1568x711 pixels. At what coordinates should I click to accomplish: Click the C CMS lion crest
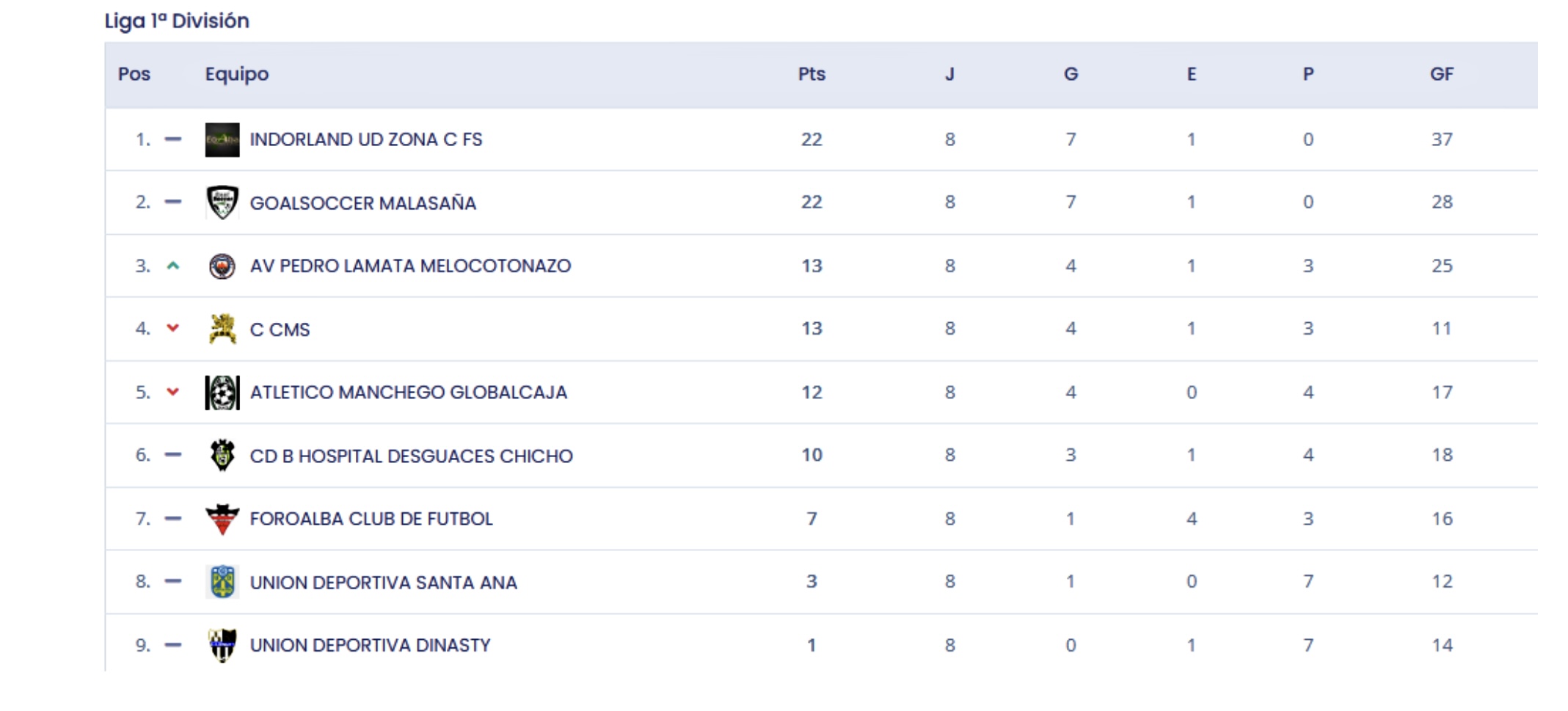pyautogui.click(x=222, y=329)
